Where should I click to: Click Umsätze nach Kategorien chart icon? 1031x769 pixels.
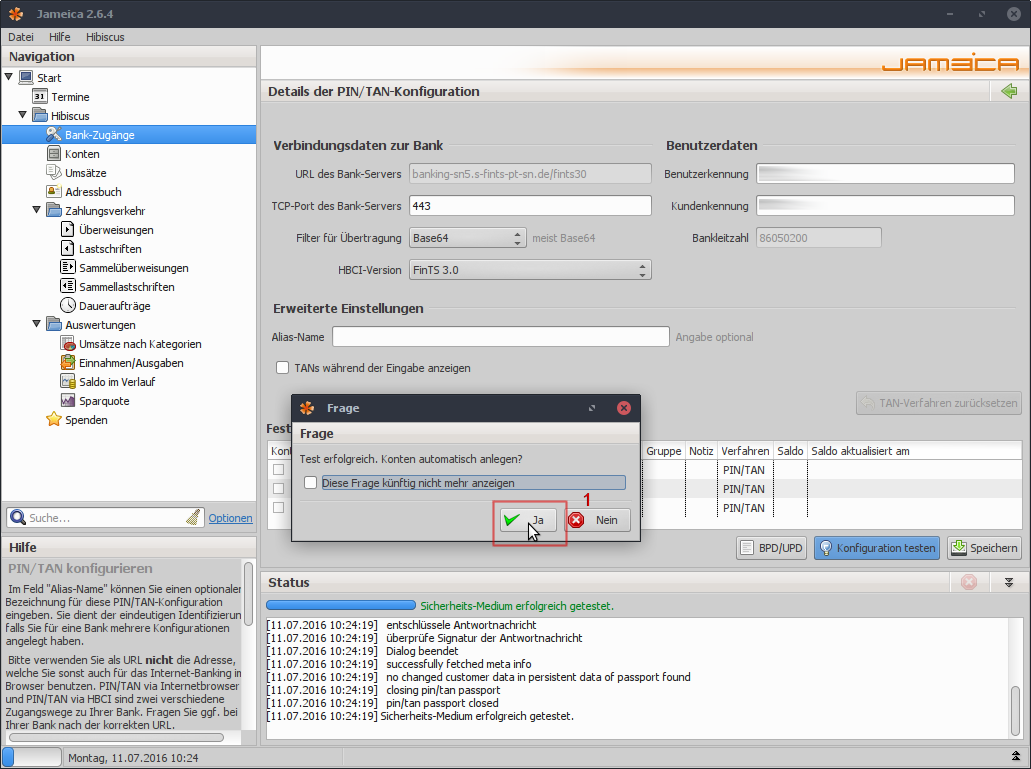tap(67, 344)
